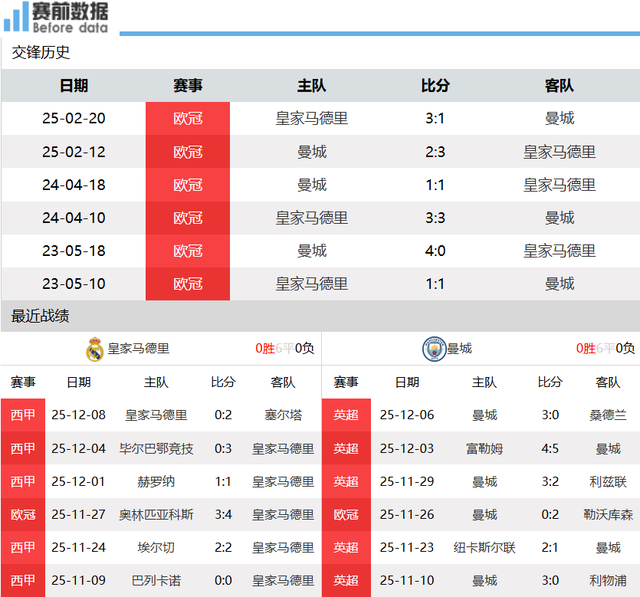640x597 pixels.
Task: Click opponent 桑德兰 in the 25-12-06 row
Action: (x=608, y=415)
